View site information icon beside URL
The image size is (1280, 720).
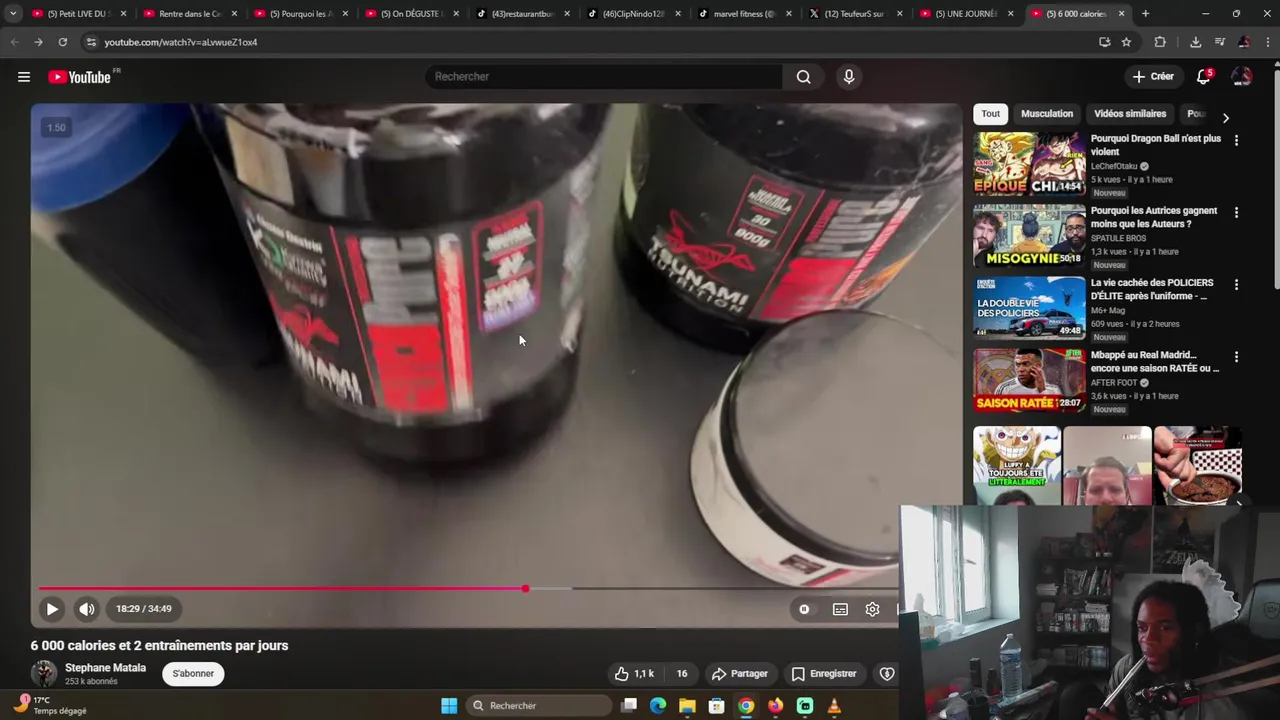pyautogui.click(x=91, y=42)
